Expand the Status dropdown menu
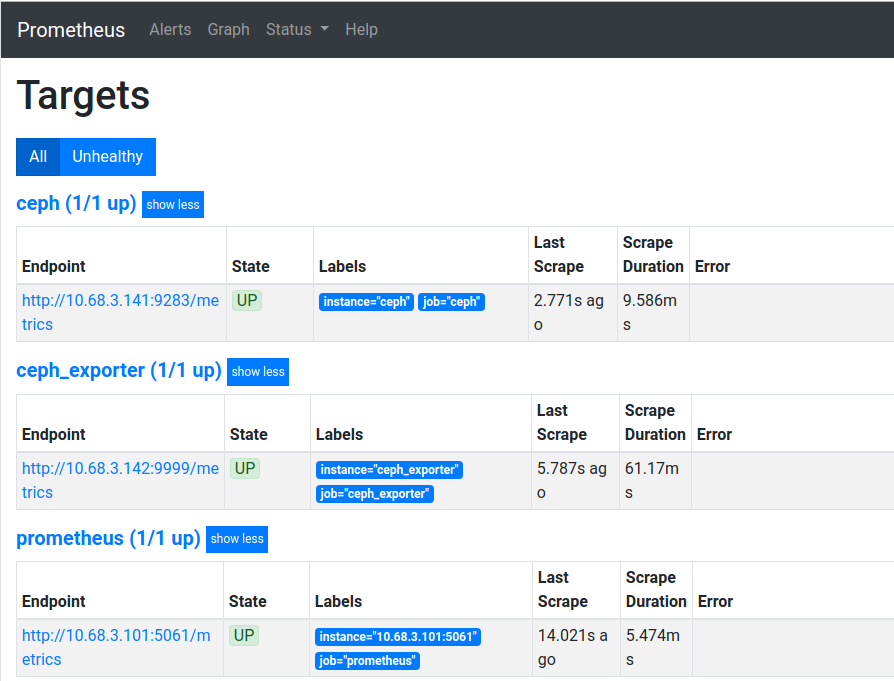Screen dimensions: 894x681 (x=297, y=30)
